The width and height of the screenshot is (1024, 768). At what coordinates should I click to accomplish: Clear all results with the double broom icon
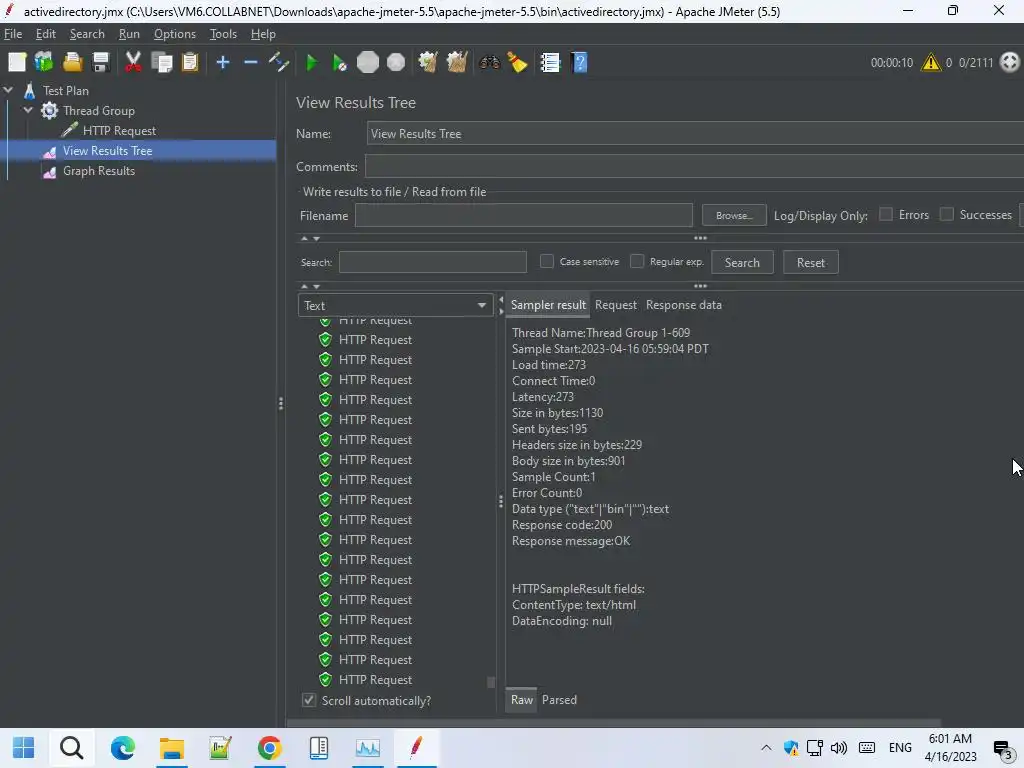coord(456,63)
